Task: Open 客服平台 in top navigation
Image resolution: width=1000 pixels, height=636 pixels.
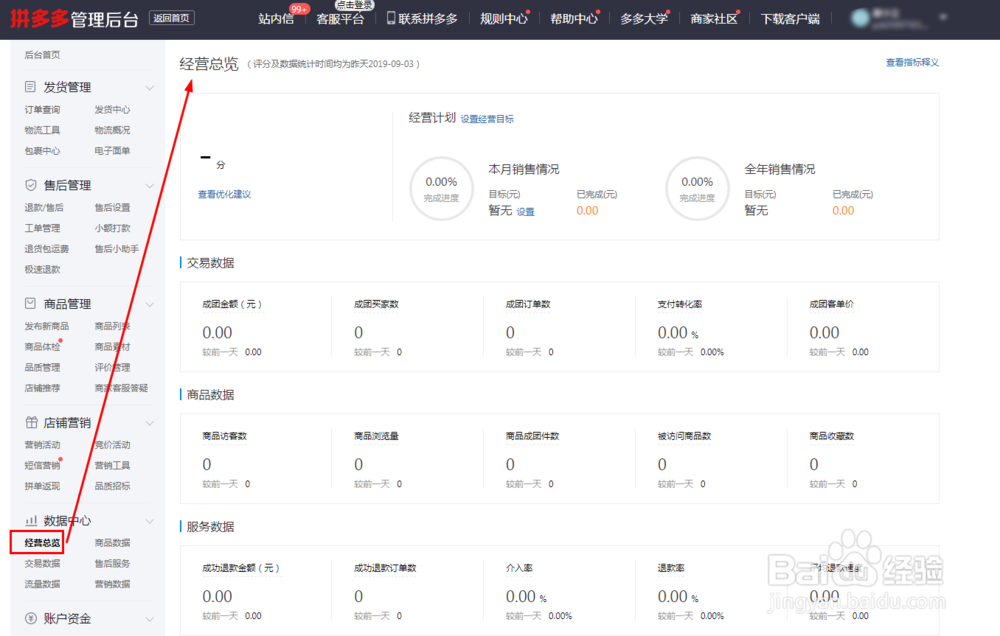Action: 340,19
